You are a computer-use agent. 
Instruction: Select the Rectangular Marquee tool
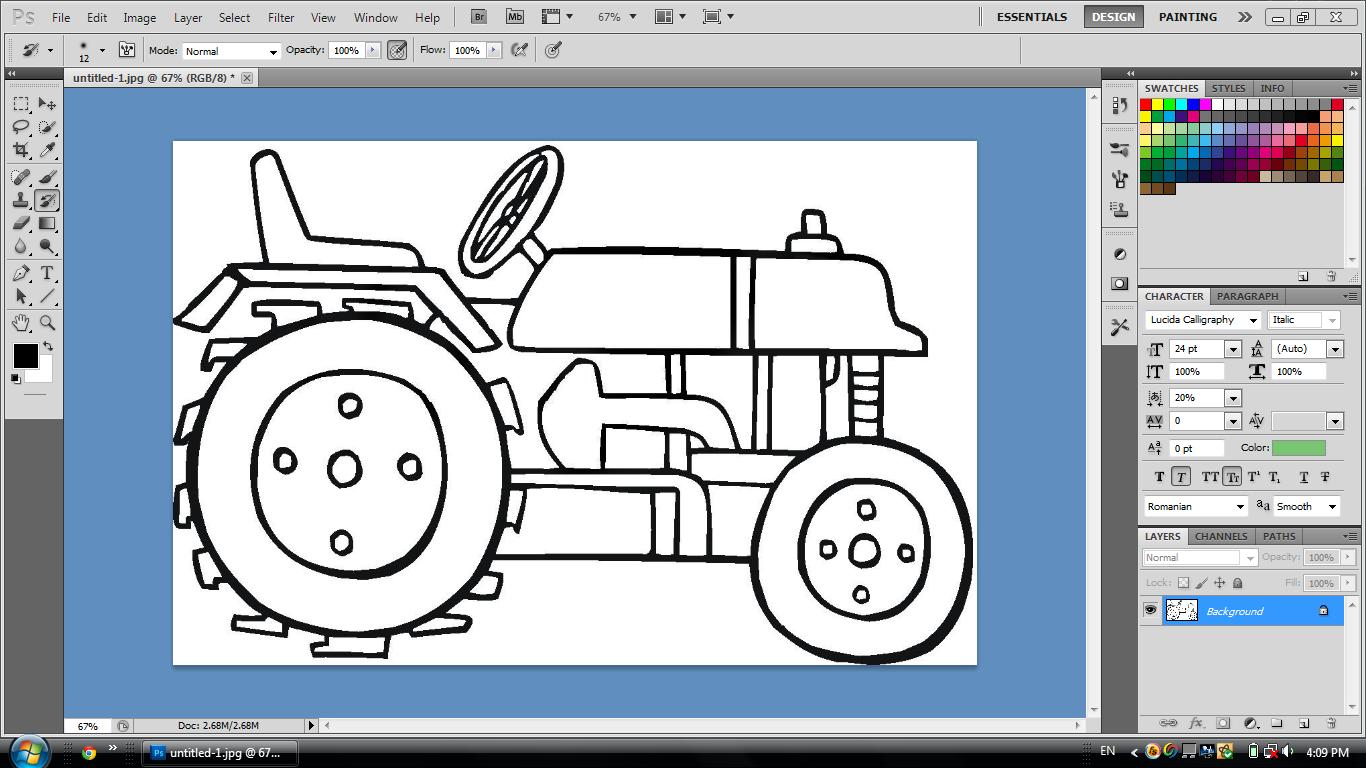21,104
